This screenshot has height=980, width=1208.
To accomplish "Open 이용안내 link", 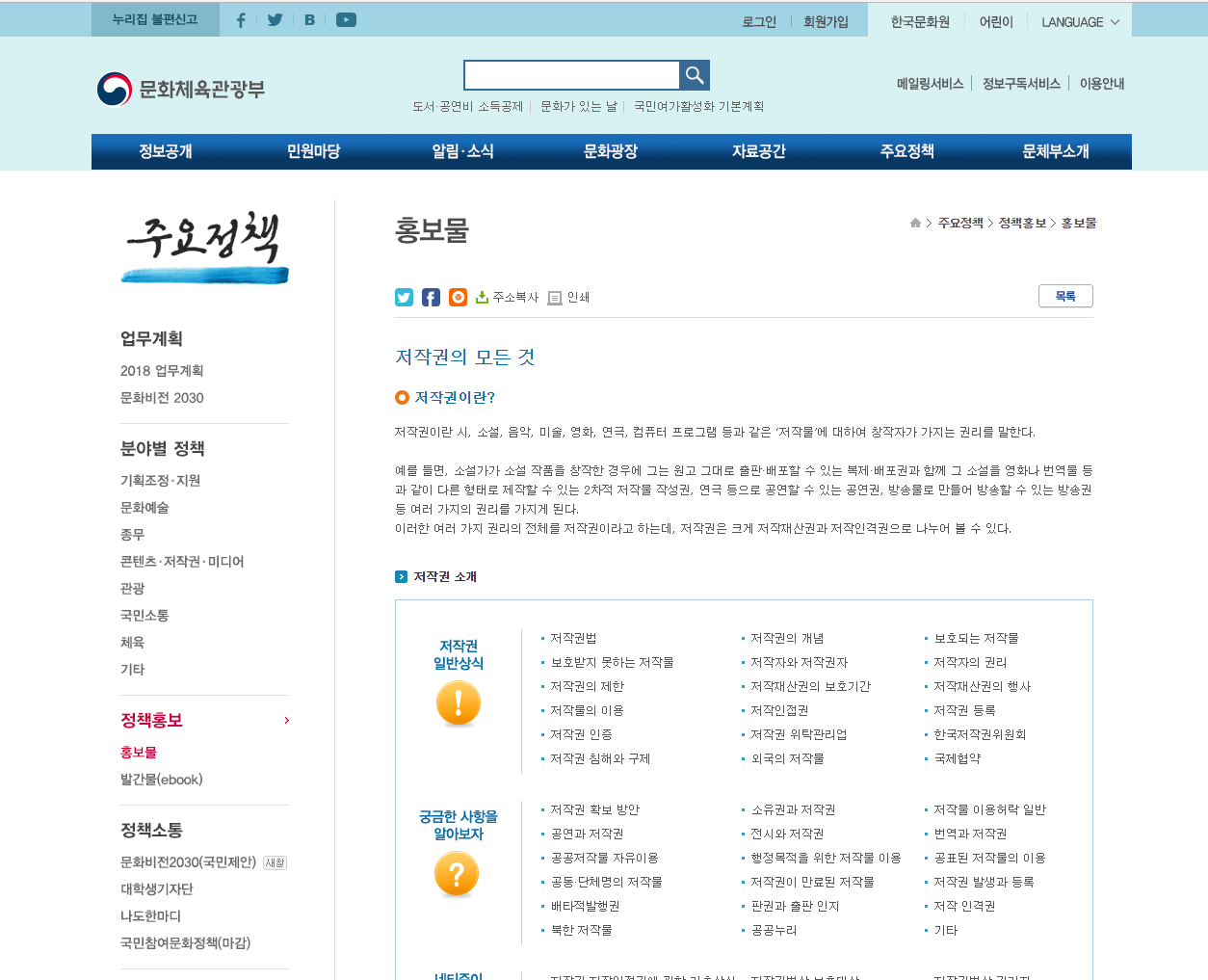I will coord(1102,84).
